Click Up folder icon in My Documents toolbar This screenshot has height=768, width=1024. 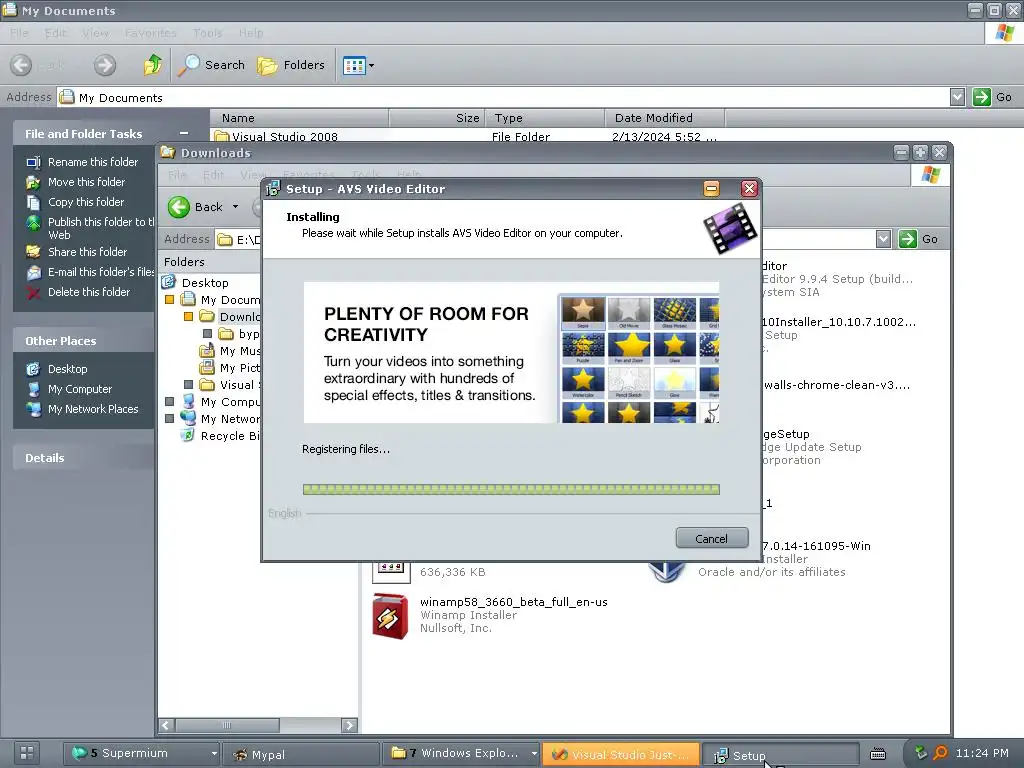[x=152, y=65]
